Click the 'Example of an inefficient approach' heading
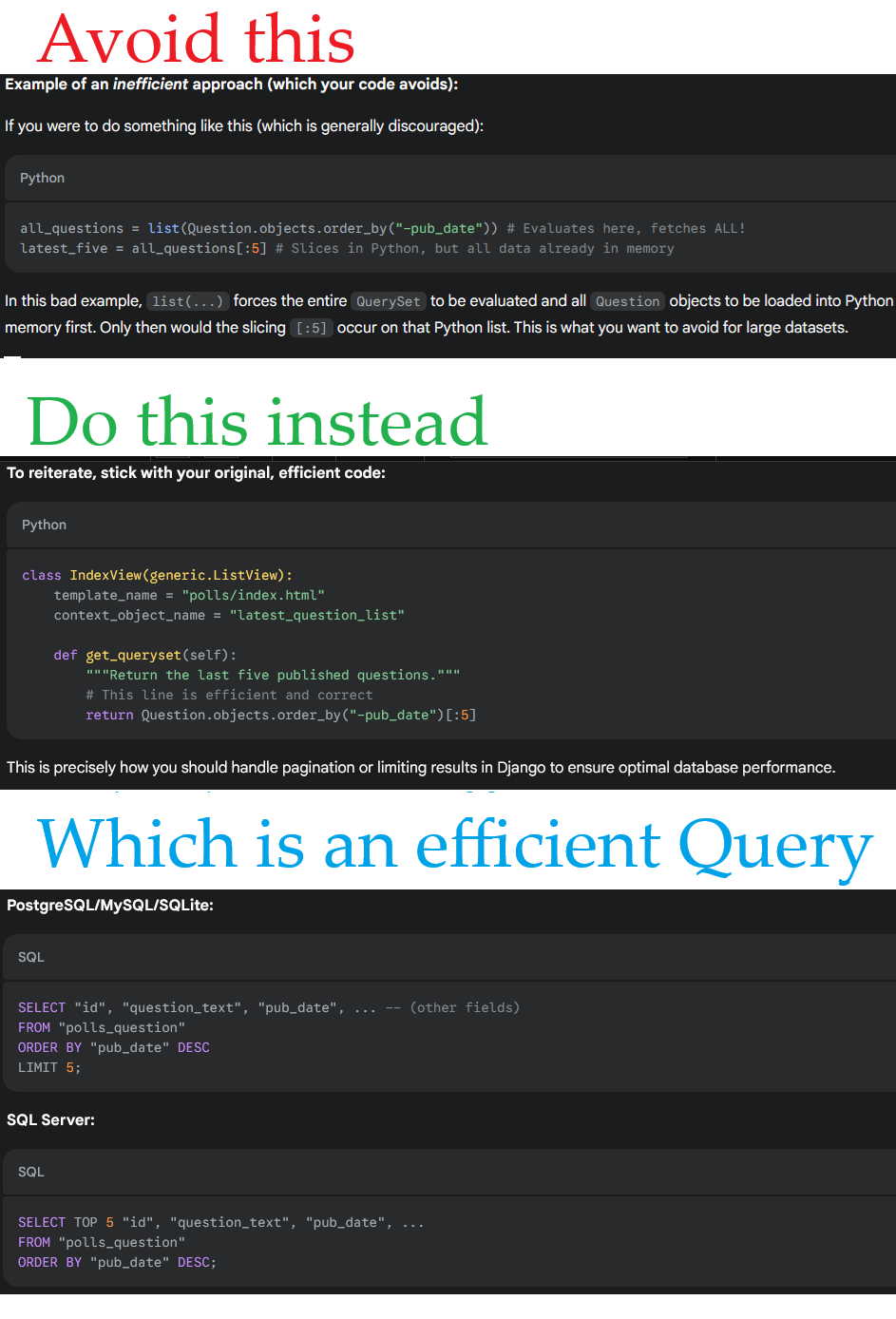 (231, 84)
